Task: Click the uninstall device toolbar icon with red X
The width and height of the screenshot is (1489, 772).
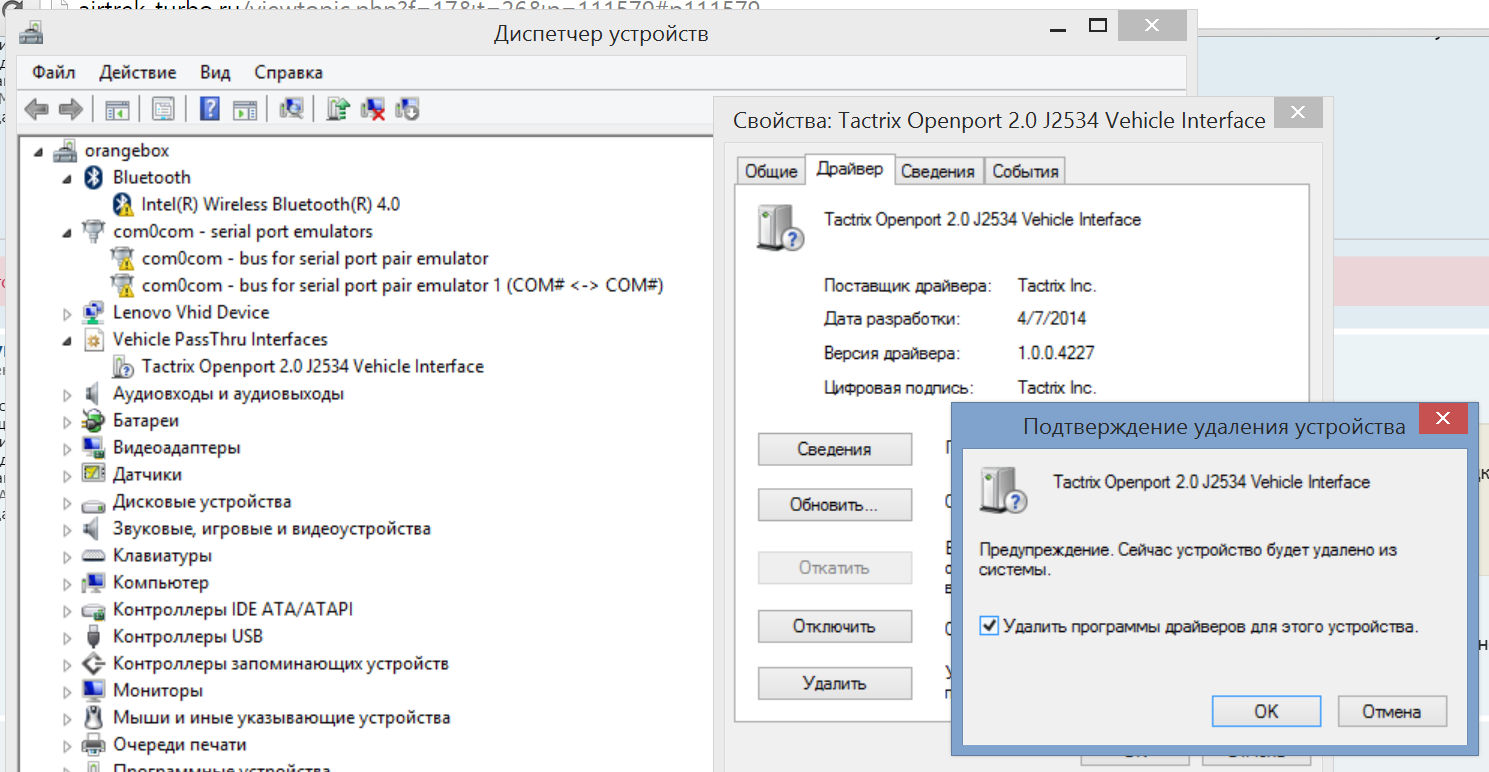Action: click(x=373, y=109)
